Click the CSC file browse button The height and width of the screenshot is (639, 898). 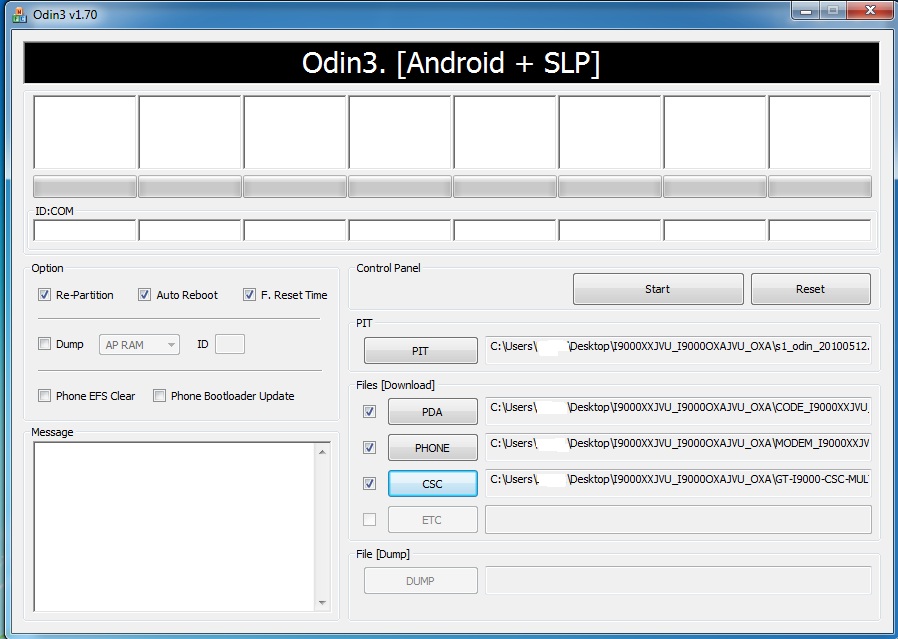[x=432, y=484]
